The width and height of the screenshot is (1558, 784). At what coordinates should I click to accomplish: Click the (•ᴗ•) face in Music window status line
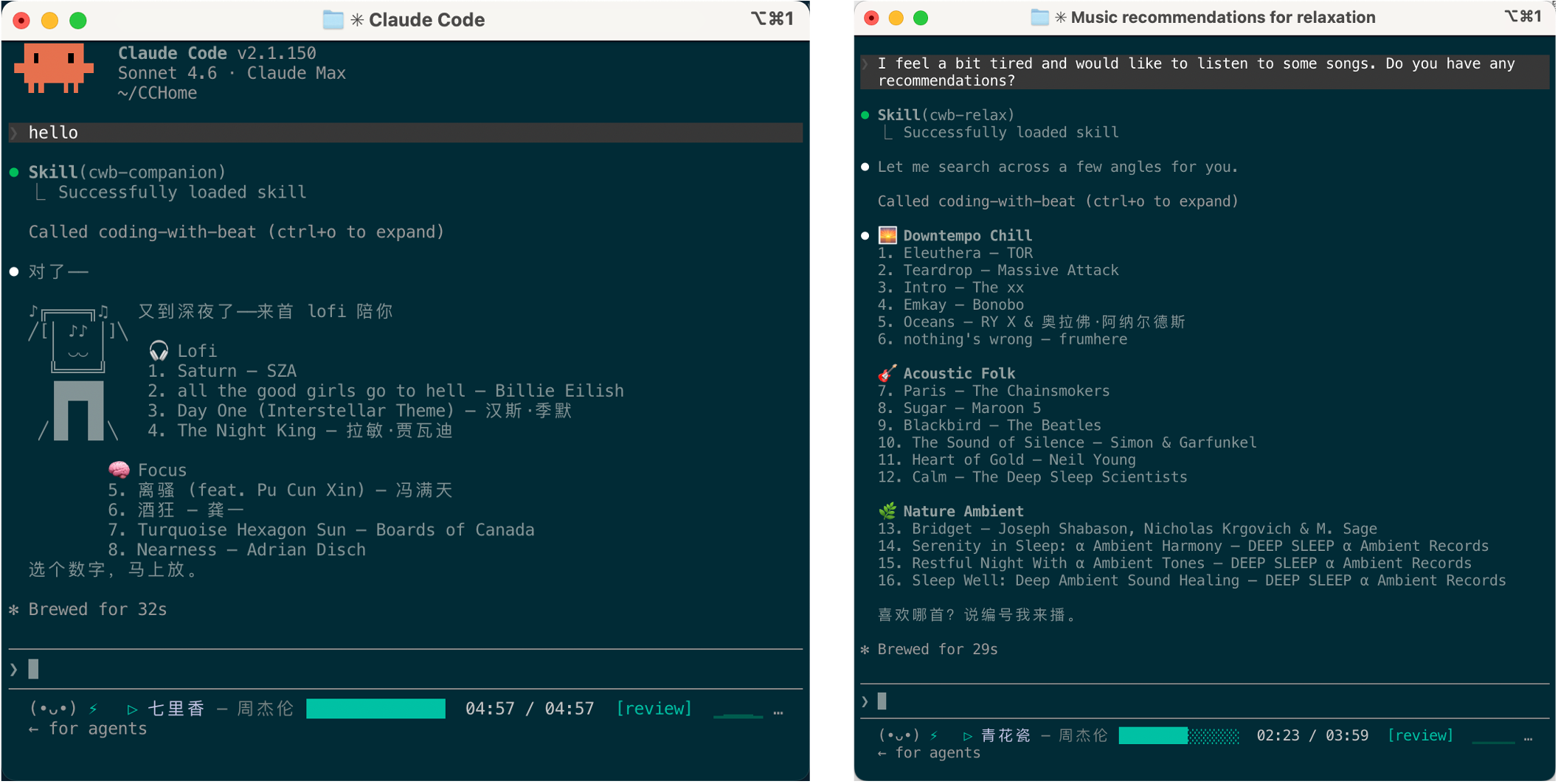[x=899, y=735]
